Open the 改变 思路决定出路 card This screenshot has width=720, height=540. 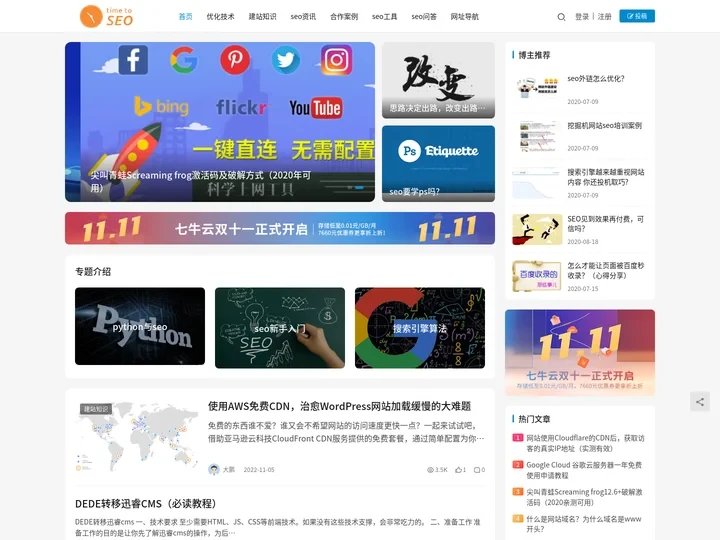(x=439, y=80)
